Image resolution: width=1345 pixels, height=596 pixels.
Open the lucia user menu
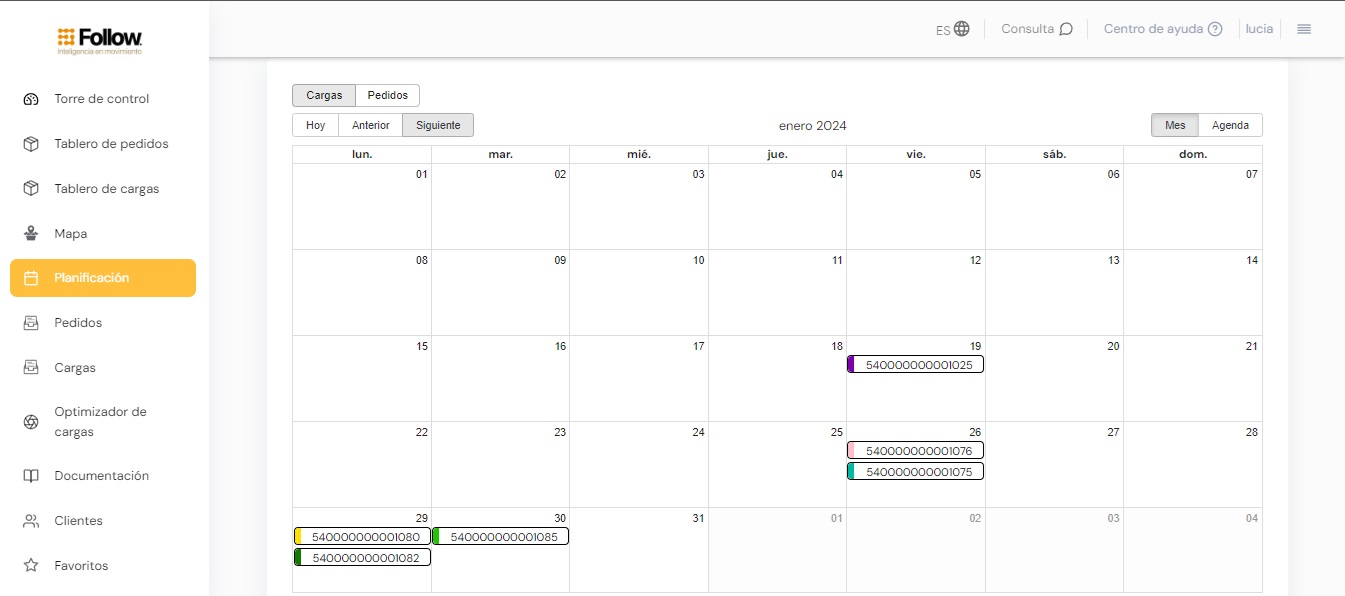[1259, 29]
